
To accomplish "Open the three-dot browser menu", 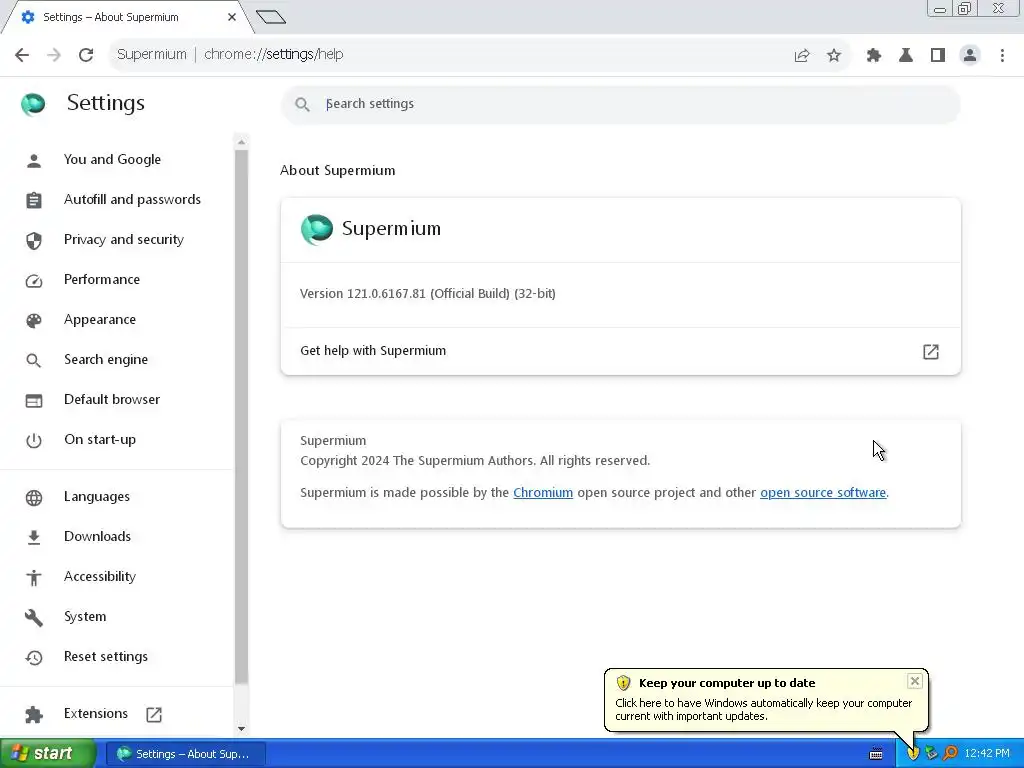I will click(1002, 56).
